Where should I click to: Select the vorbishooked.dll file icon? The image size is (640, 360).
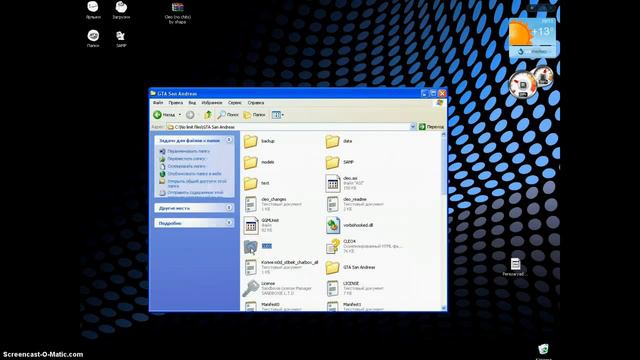pos(332,226)
